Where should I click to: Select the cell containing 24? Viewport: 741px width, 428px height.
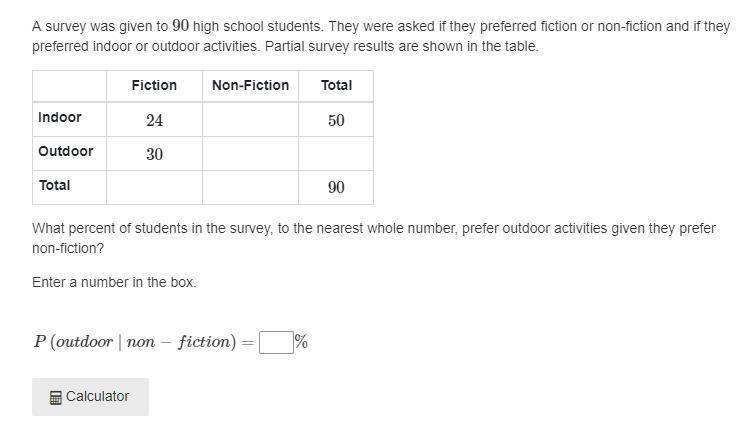pos(154,120)
